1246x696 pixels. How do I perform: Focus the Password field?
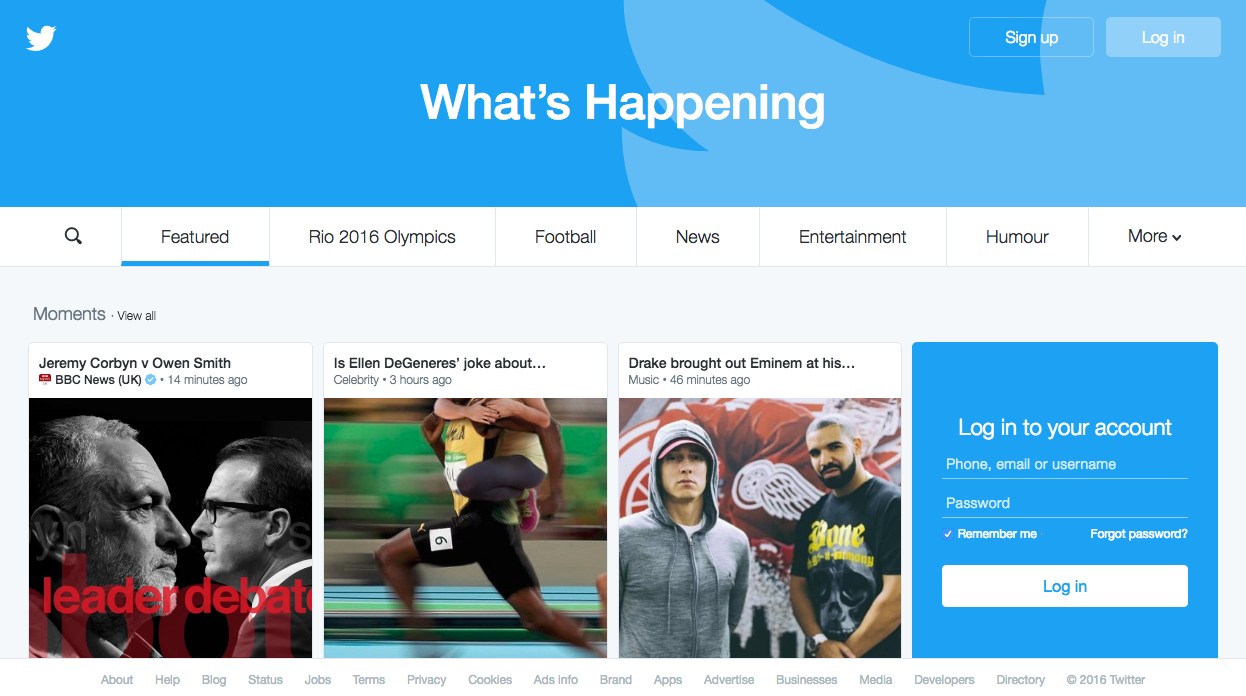(1065, 503)
